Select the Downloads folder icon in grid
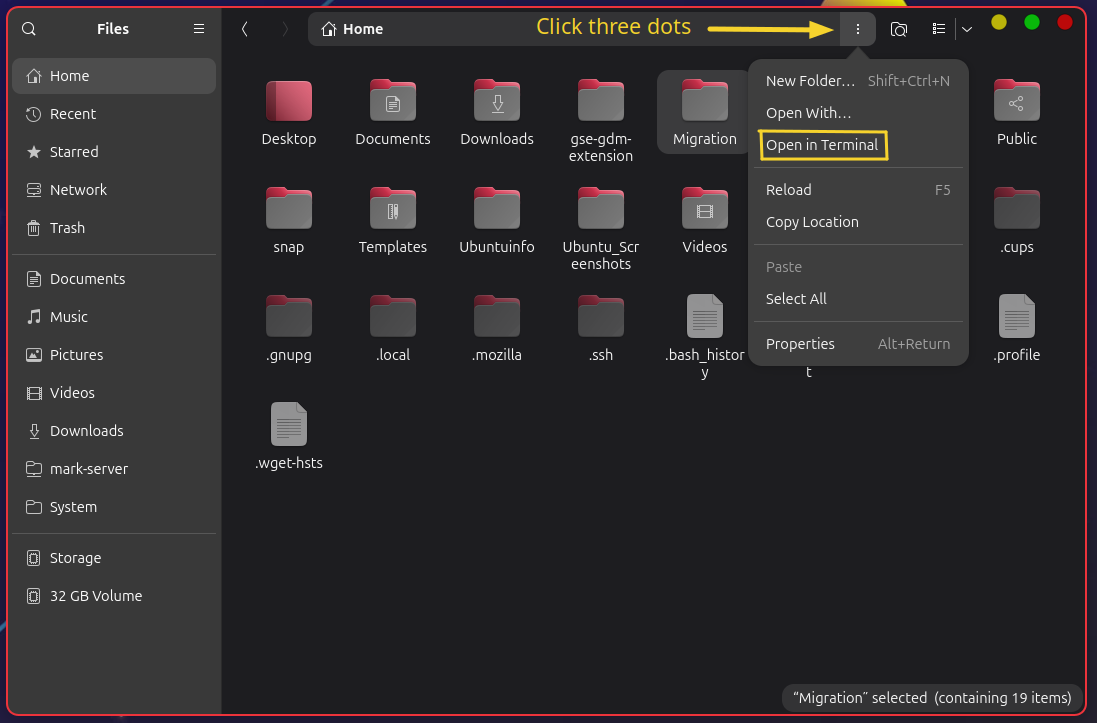1097x723 pixels. click(x=497, y=101)
